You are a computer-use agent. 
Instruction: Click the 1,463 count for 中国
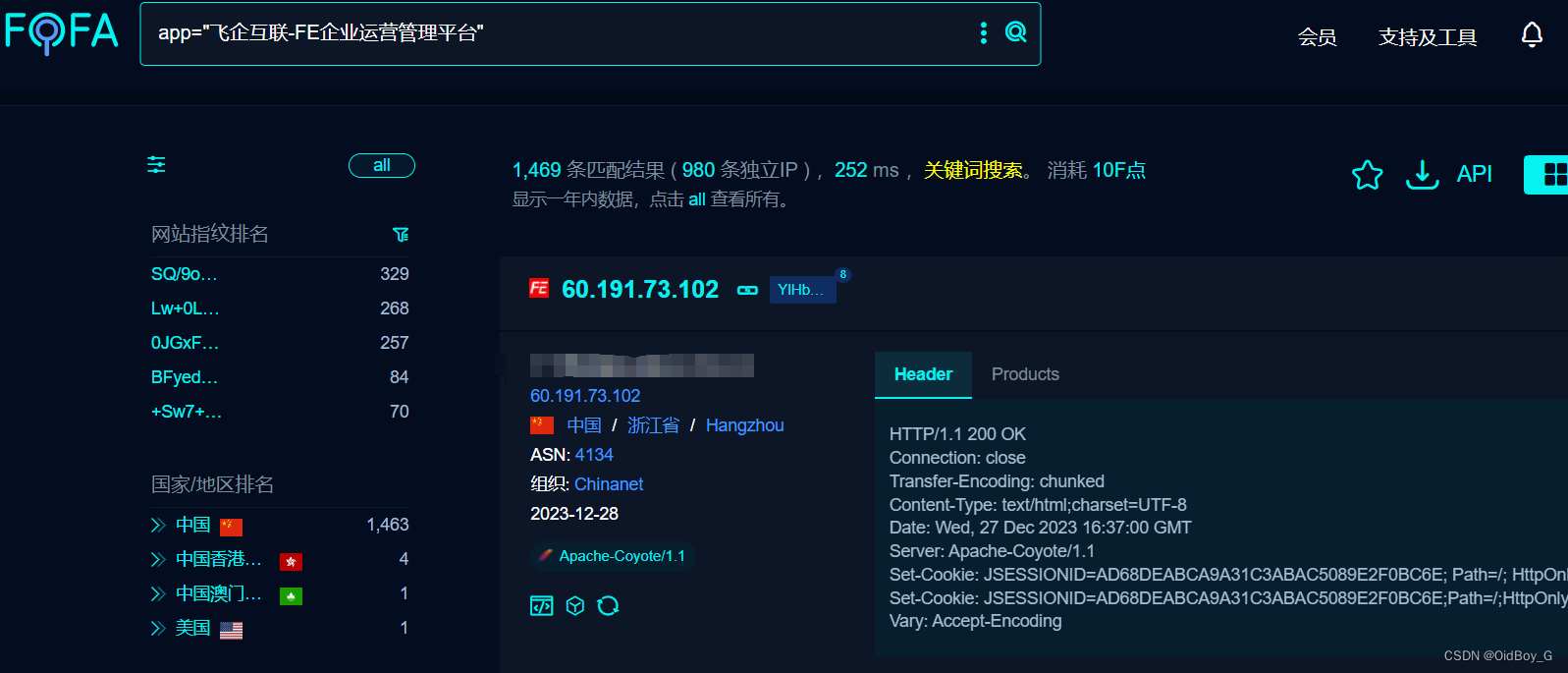[x=388, y=525]
